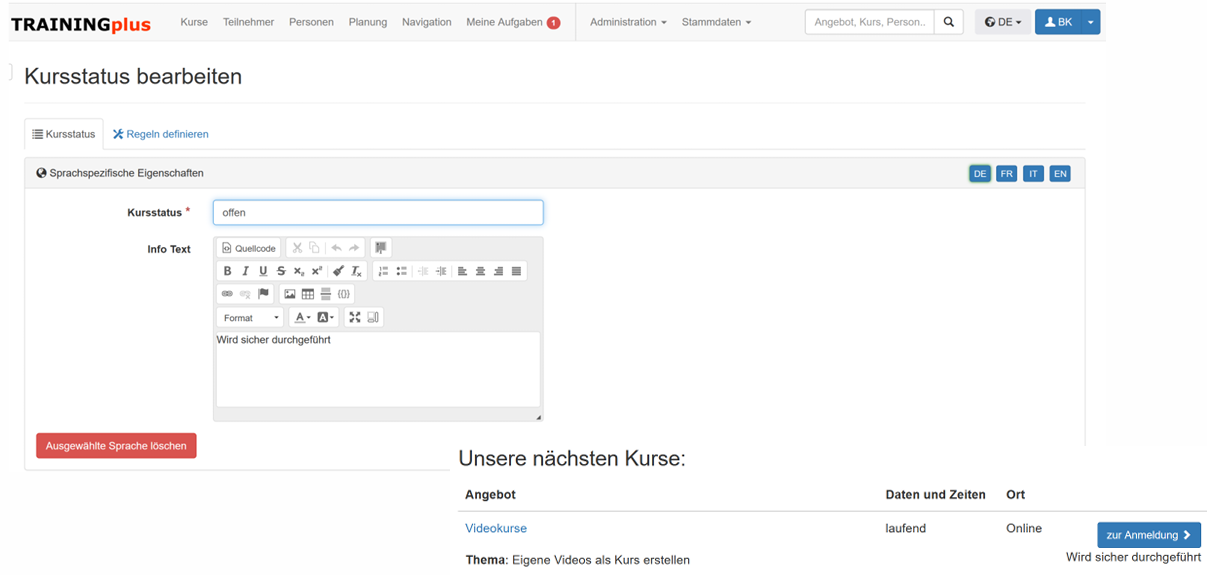
Task: Click Ausgewählte Sprache löschen button
Action: click(116, 446)
